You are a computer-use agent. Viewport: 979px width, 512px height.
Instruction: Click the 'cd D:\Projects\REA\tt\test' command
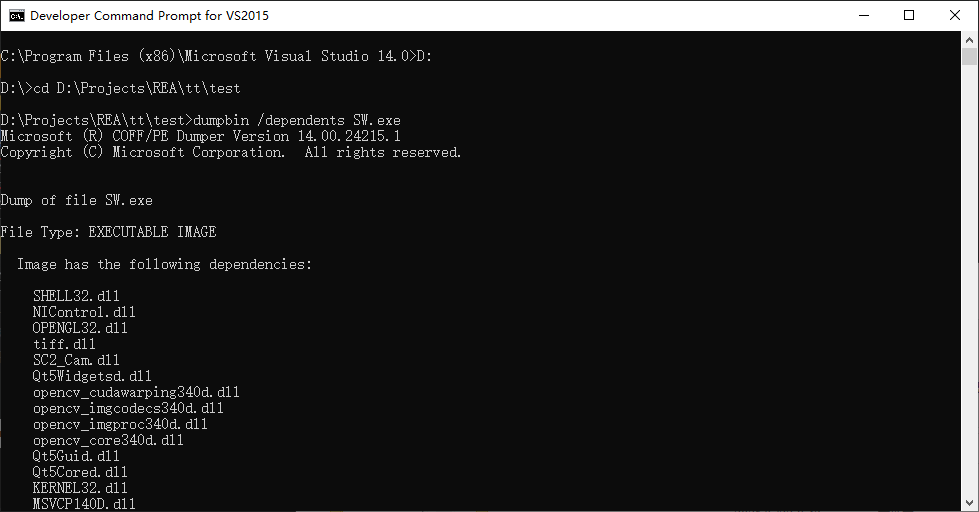(x=137, y=88)
